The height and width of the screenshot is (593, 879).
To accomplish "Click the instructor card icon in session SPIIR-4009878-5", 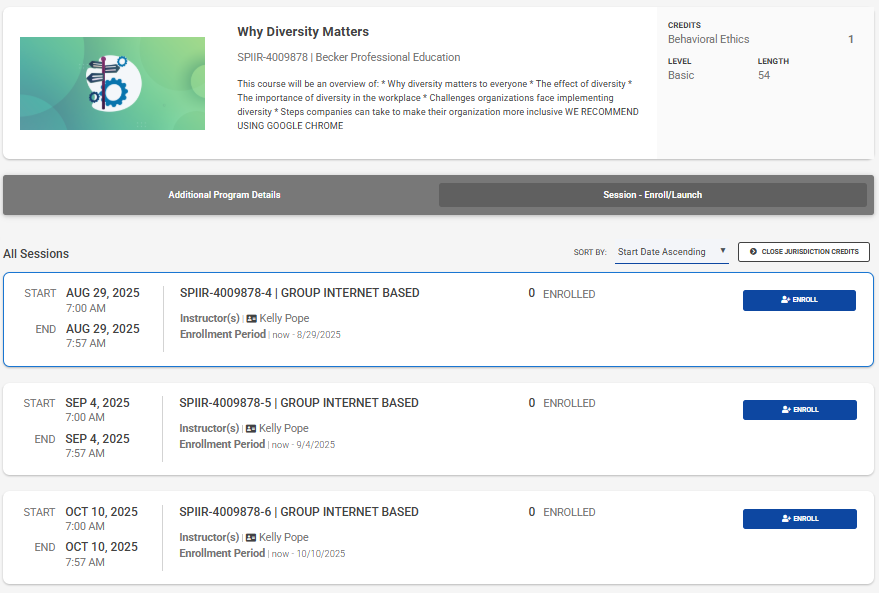I will point(251,429).
